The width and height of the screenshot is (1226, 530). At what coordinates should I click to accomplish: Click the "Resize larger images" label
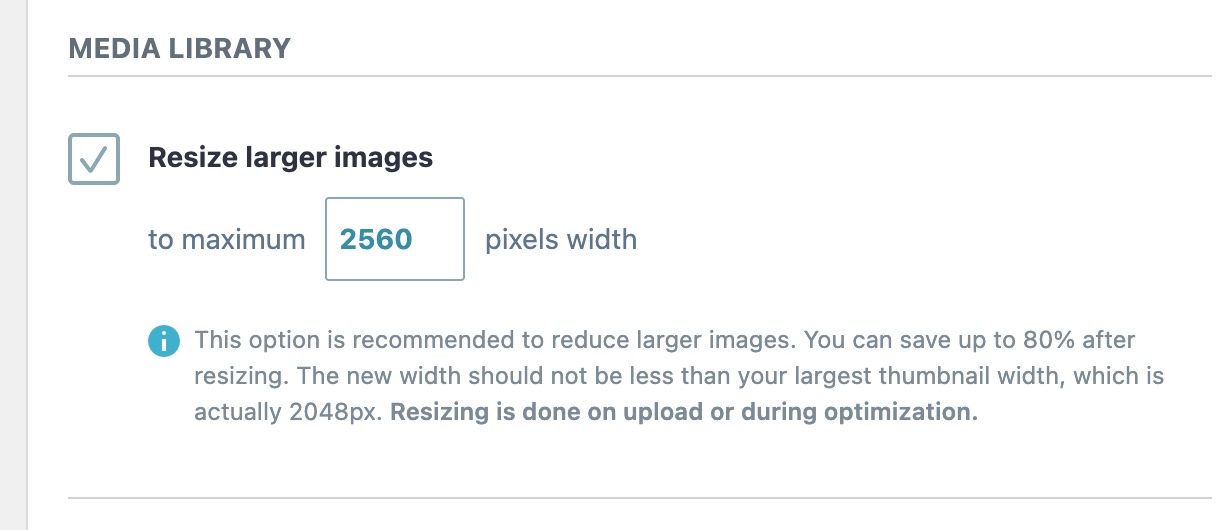(x=290, y=158)
